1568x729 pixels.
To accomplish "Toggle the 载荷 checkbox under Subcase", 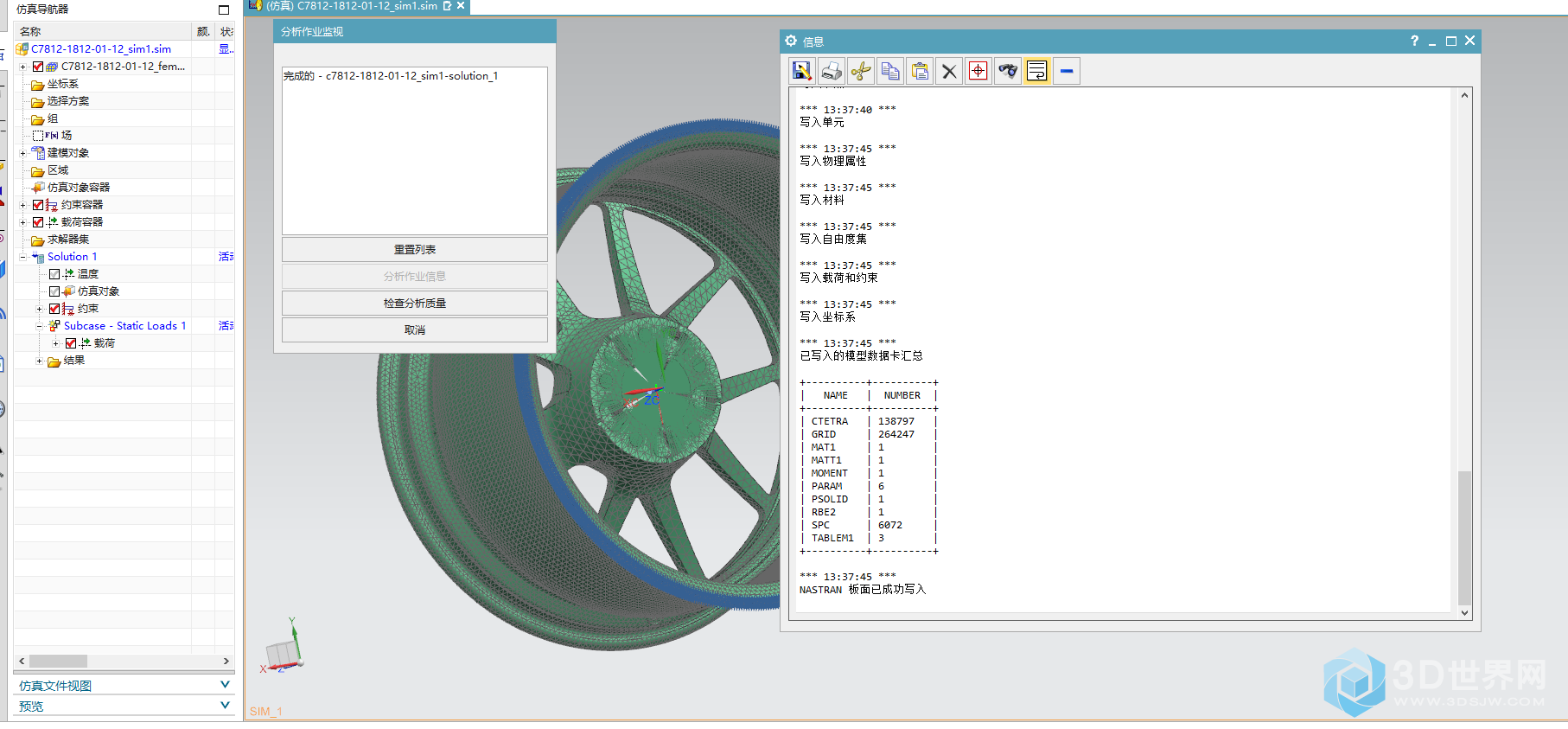I will [71, 343].
